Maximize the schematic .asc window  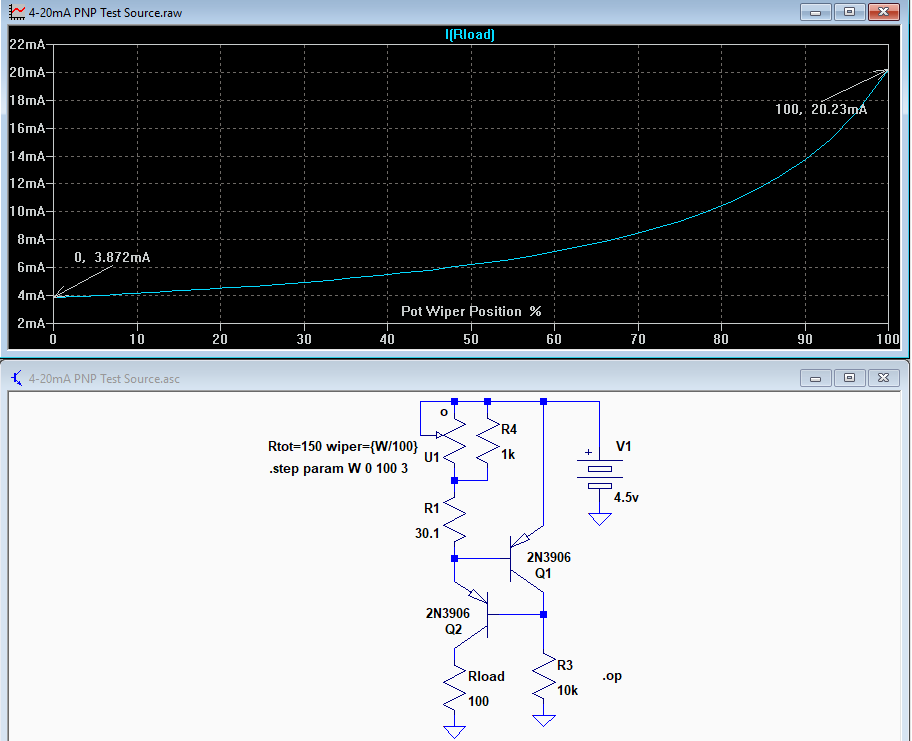click(849, 379)
